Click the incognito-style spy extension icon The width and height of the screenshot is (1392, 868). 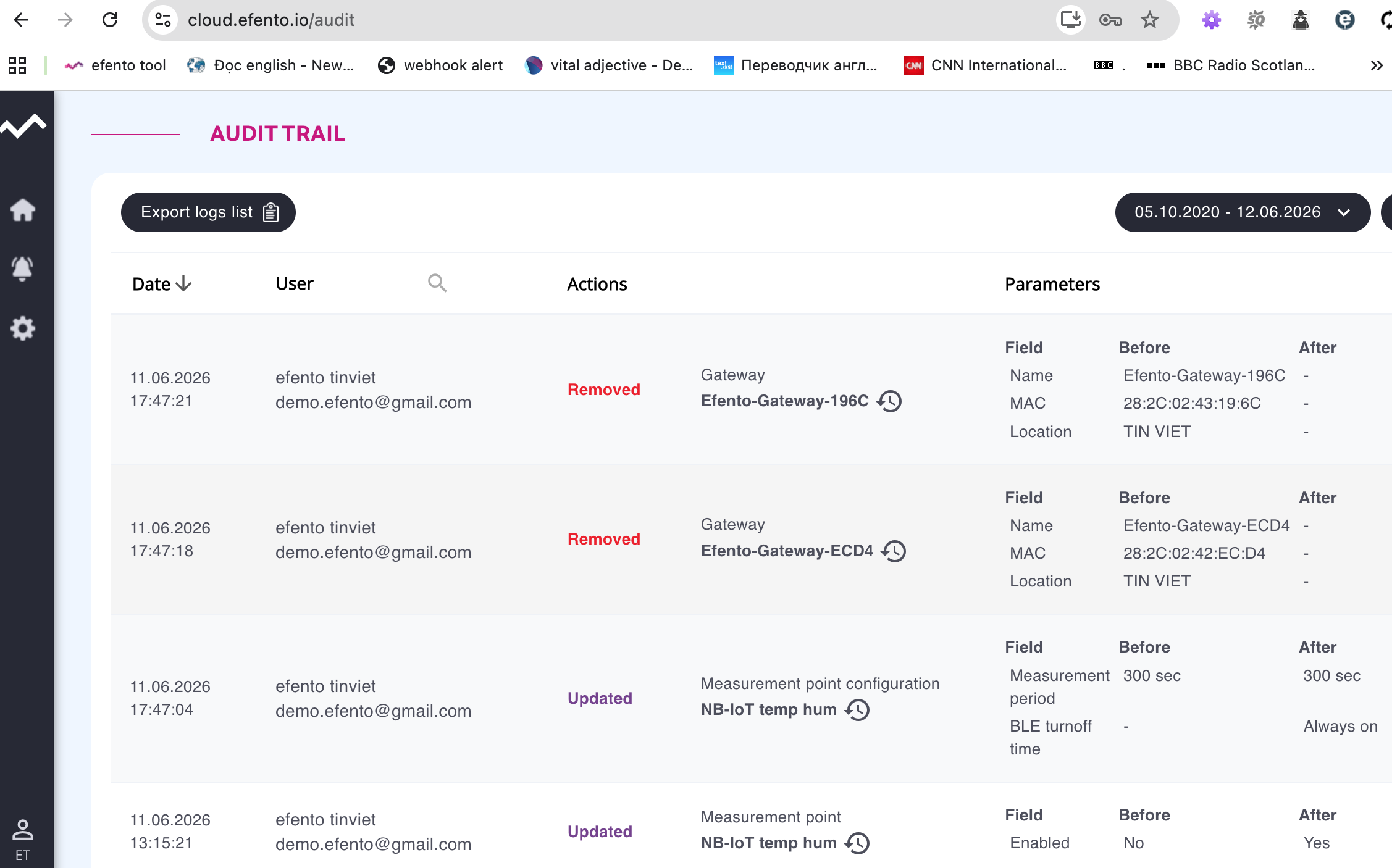click(x=1301, y=20)
